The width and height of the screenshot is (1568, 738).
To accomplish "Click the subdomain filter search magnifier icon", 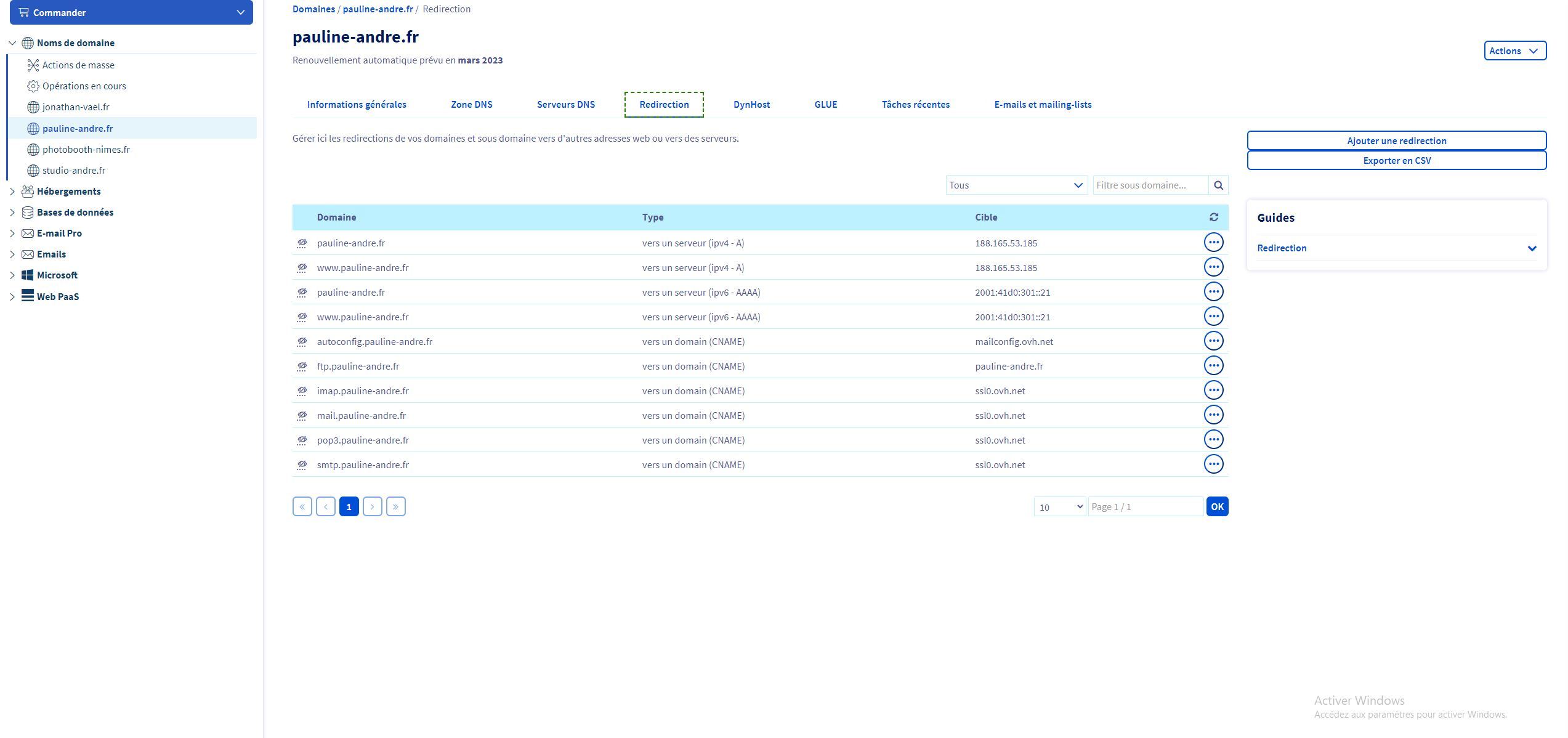I will tap(1218, 185).
